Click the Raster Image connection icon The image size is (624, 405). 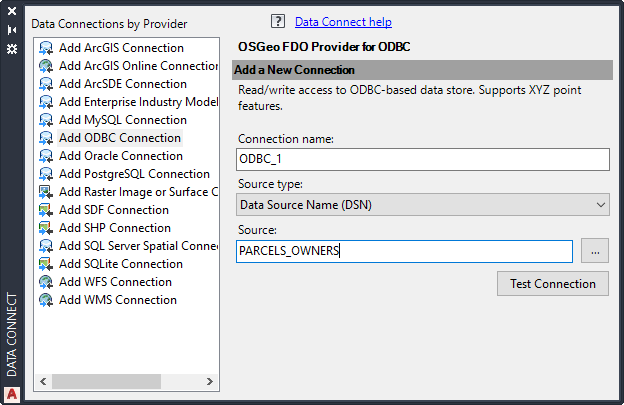pos(46,192)
